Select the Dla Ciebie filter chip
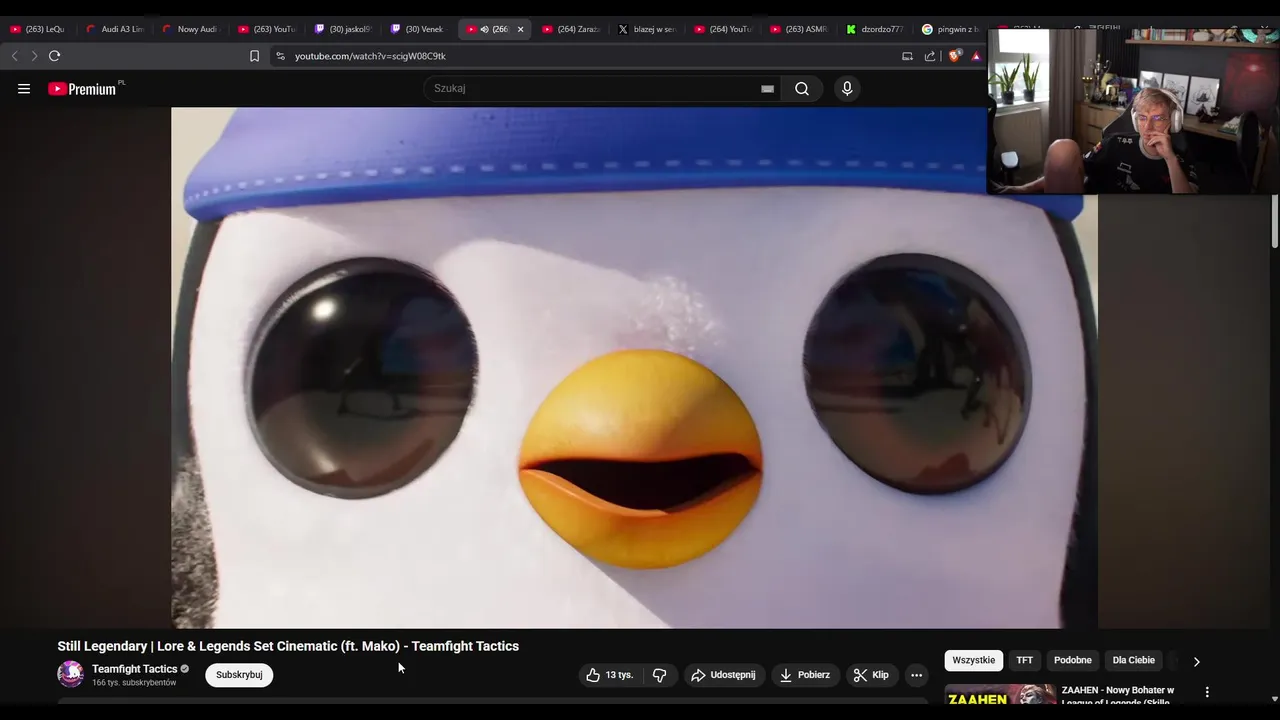 1134,661
